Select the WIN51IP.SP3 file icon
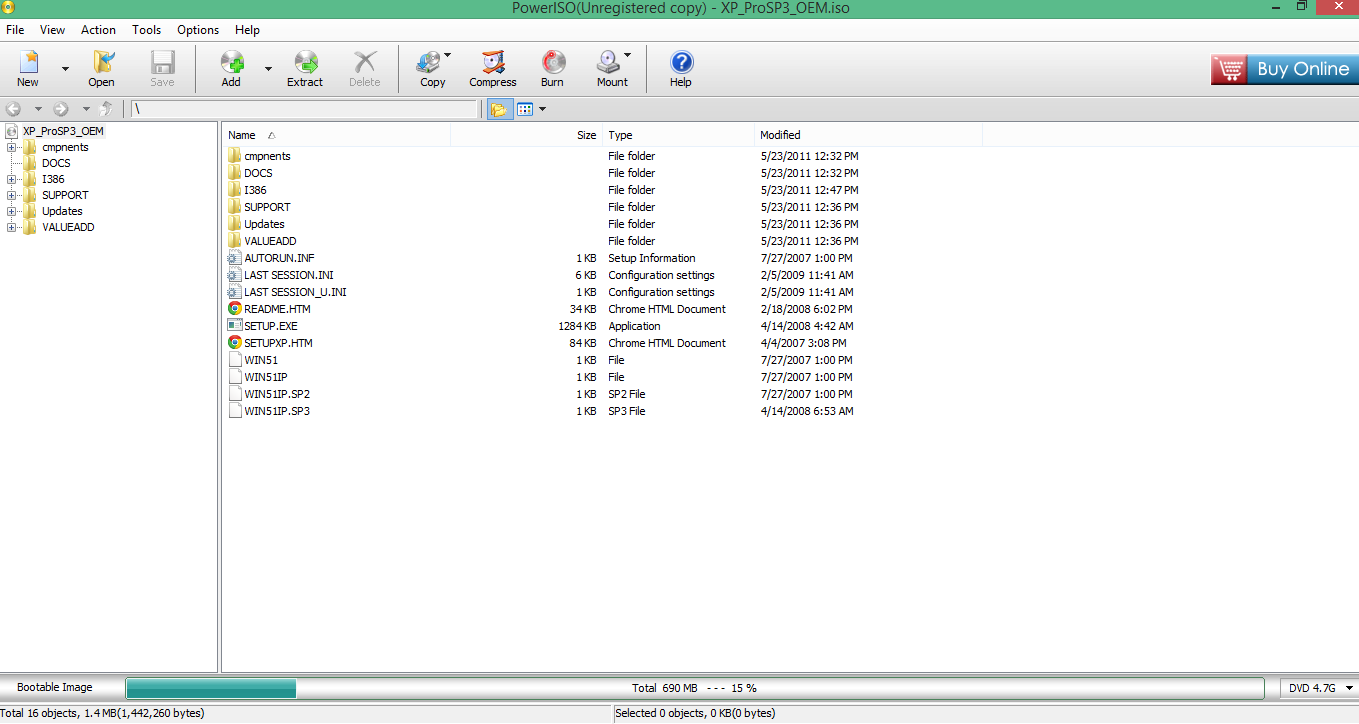 (x=234, y=411)
